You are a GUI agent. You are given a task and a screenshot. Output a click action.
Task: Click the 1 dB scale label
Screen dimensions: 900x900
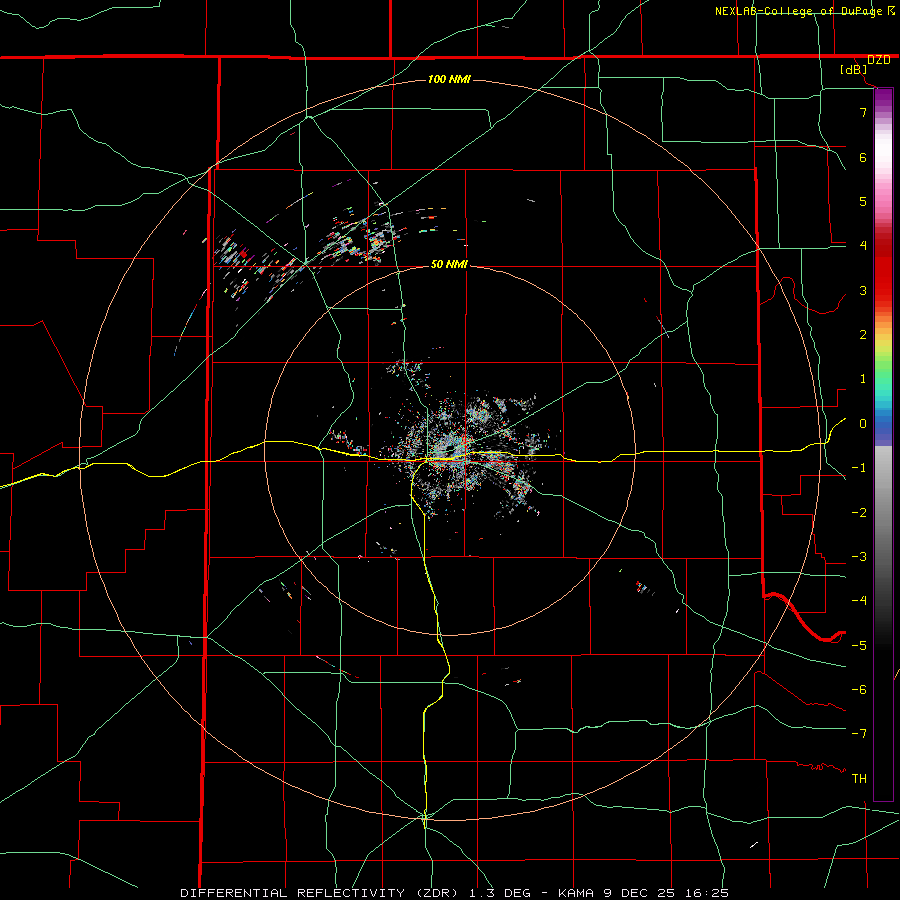pyautogui.click(x=863, y=379)
